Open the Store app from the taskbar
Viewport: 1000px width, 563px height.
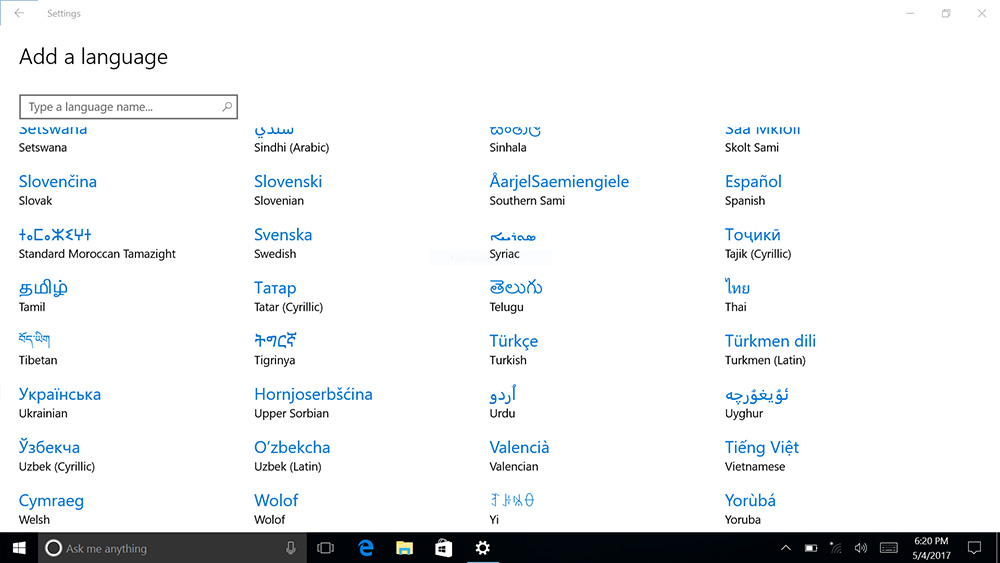[x=443, y=548]
